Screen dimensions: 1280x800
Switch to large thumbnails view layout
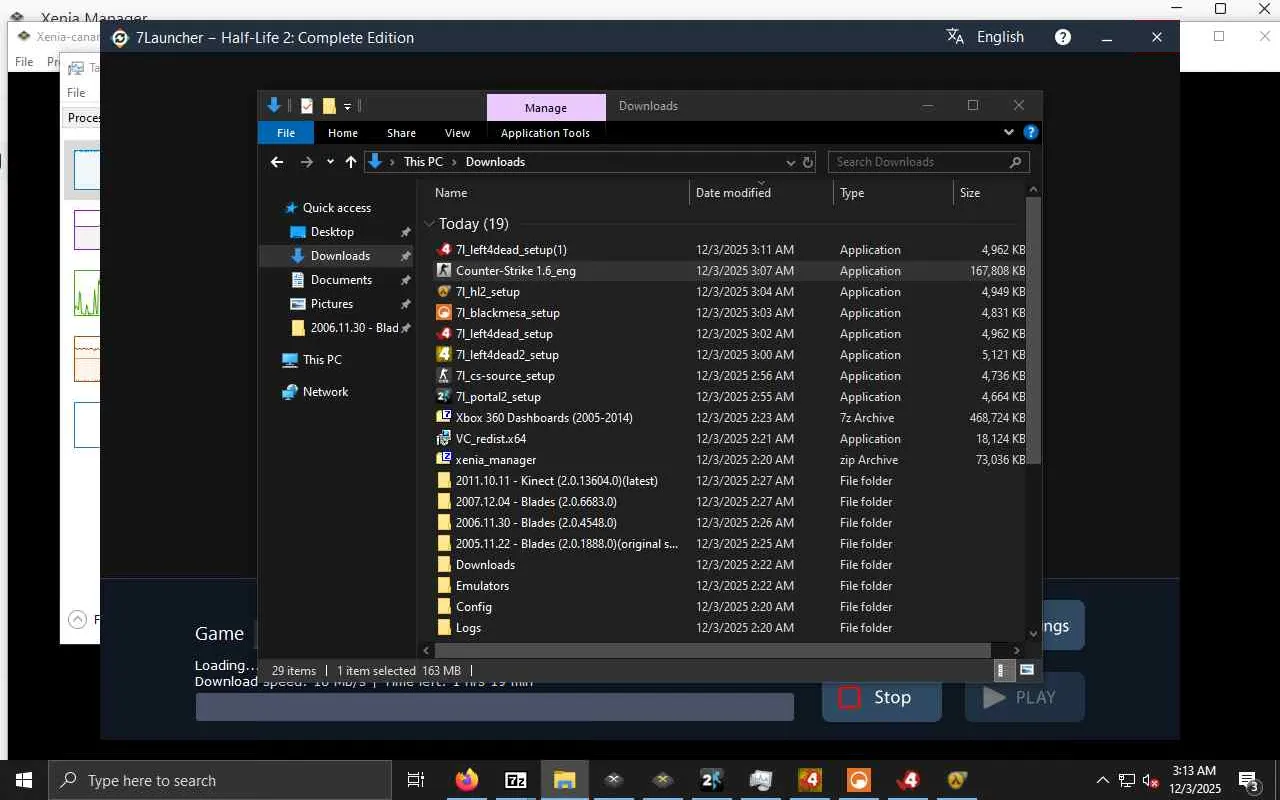[1026, 670]
